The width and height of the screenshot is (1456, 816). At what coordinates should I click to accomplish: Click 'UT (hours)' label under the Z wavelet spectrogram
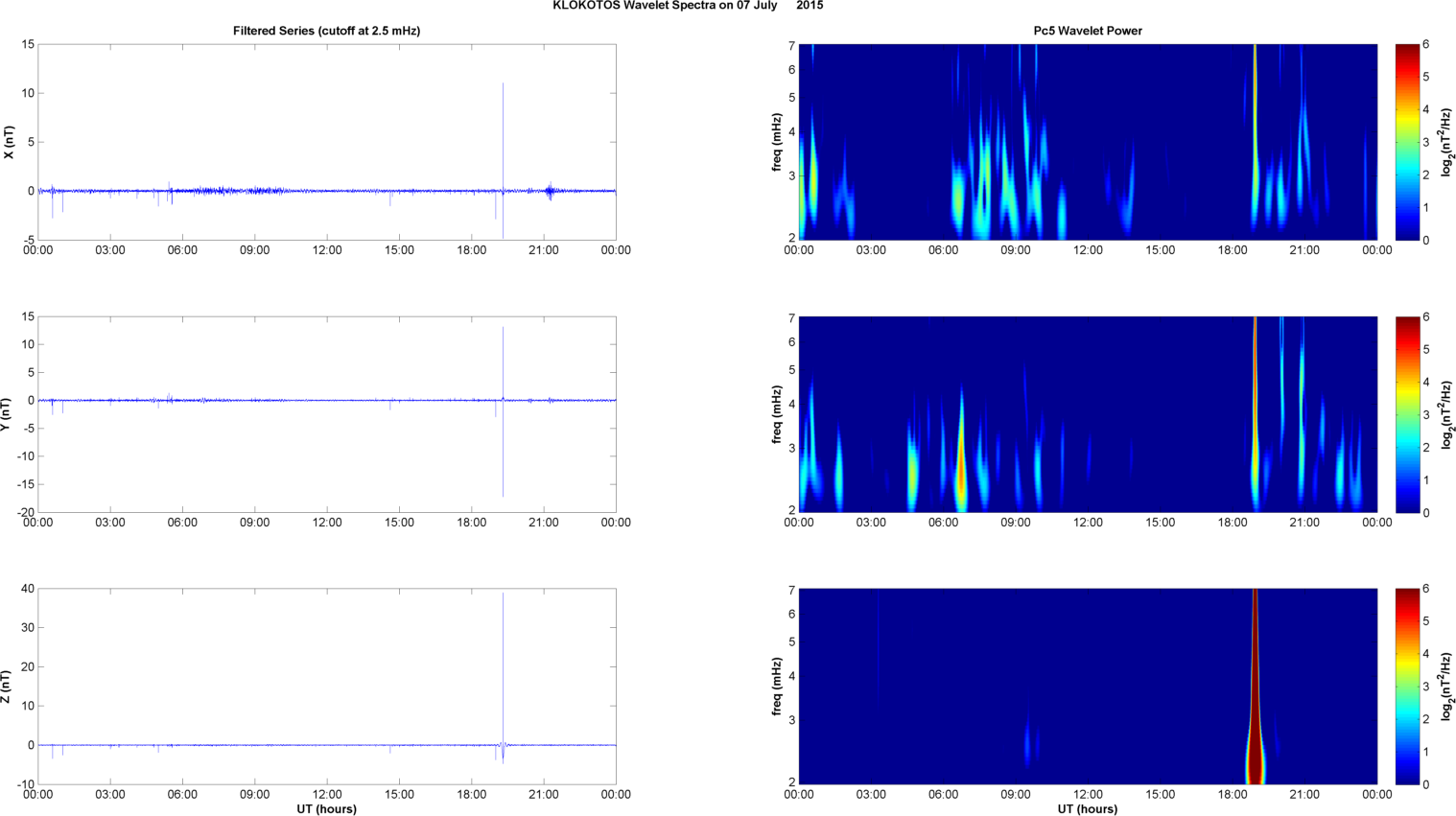[1088, 809]
